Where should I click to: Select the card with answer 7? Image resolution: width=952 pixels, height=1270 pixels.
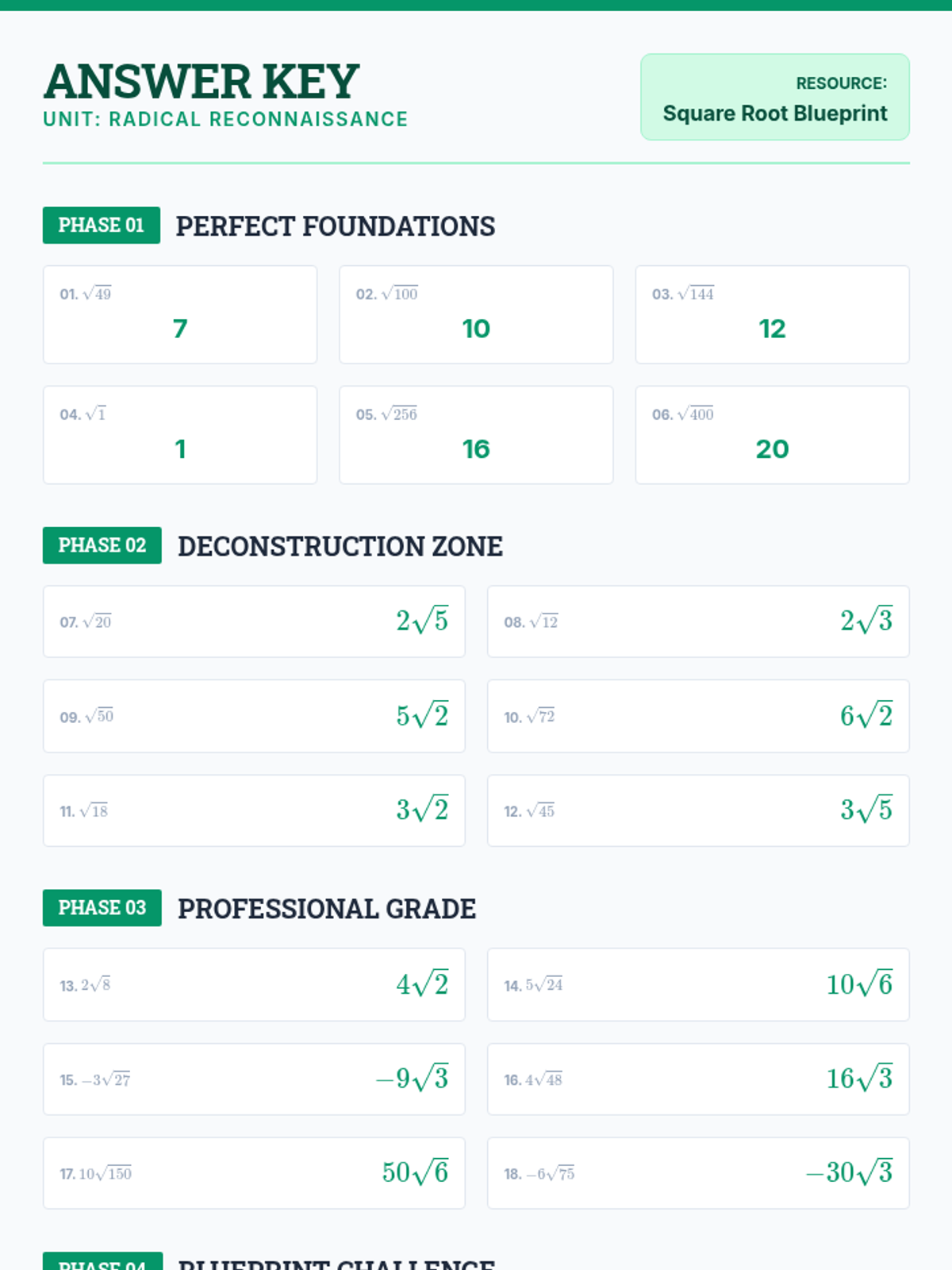click(x=180, y=315)
